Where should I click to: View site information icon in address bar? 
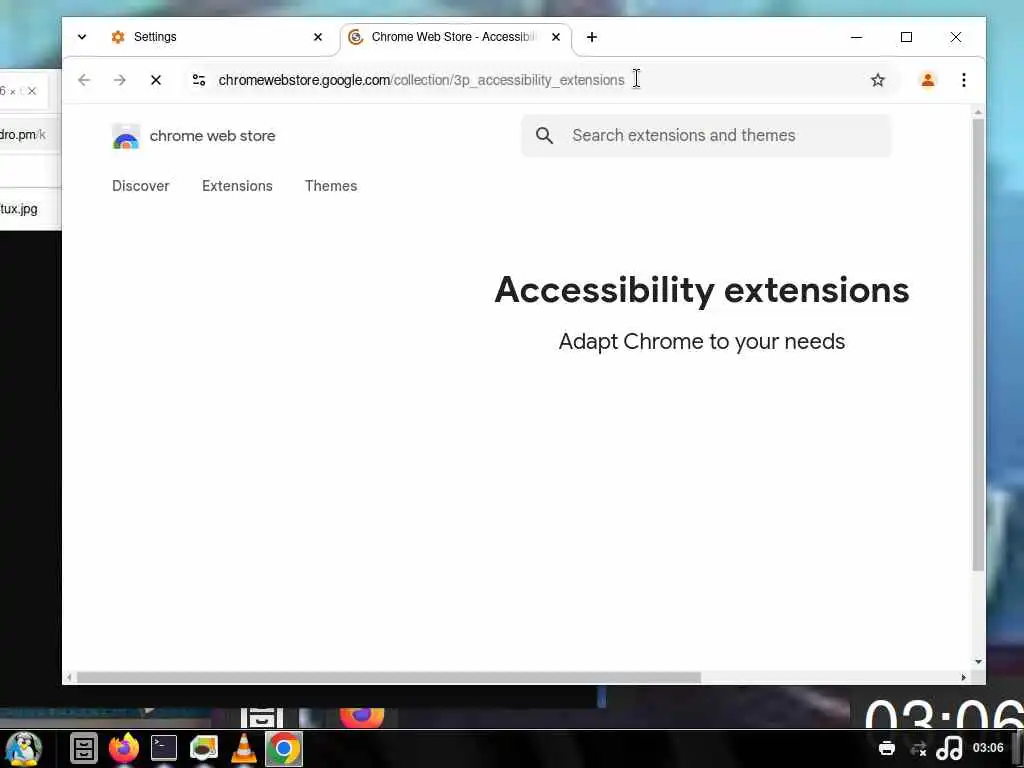coord(199,80)
